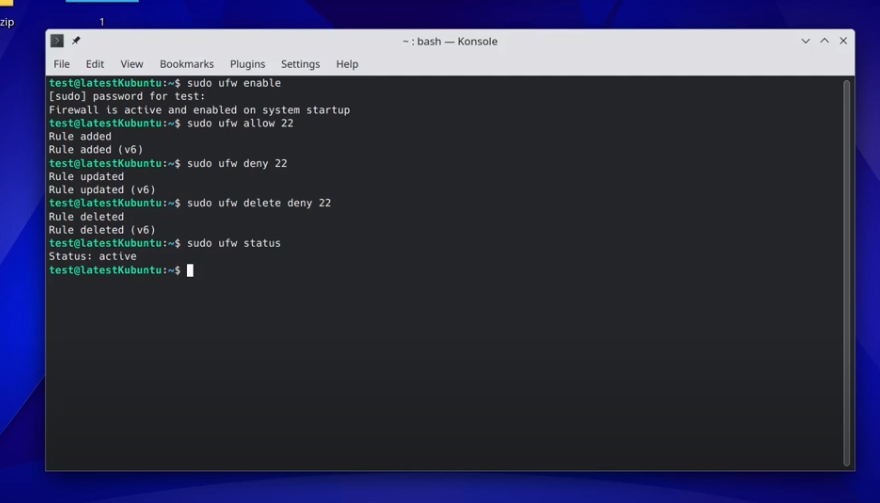
Task: Click the "Status: active" output line
Action: pos(92,257)
